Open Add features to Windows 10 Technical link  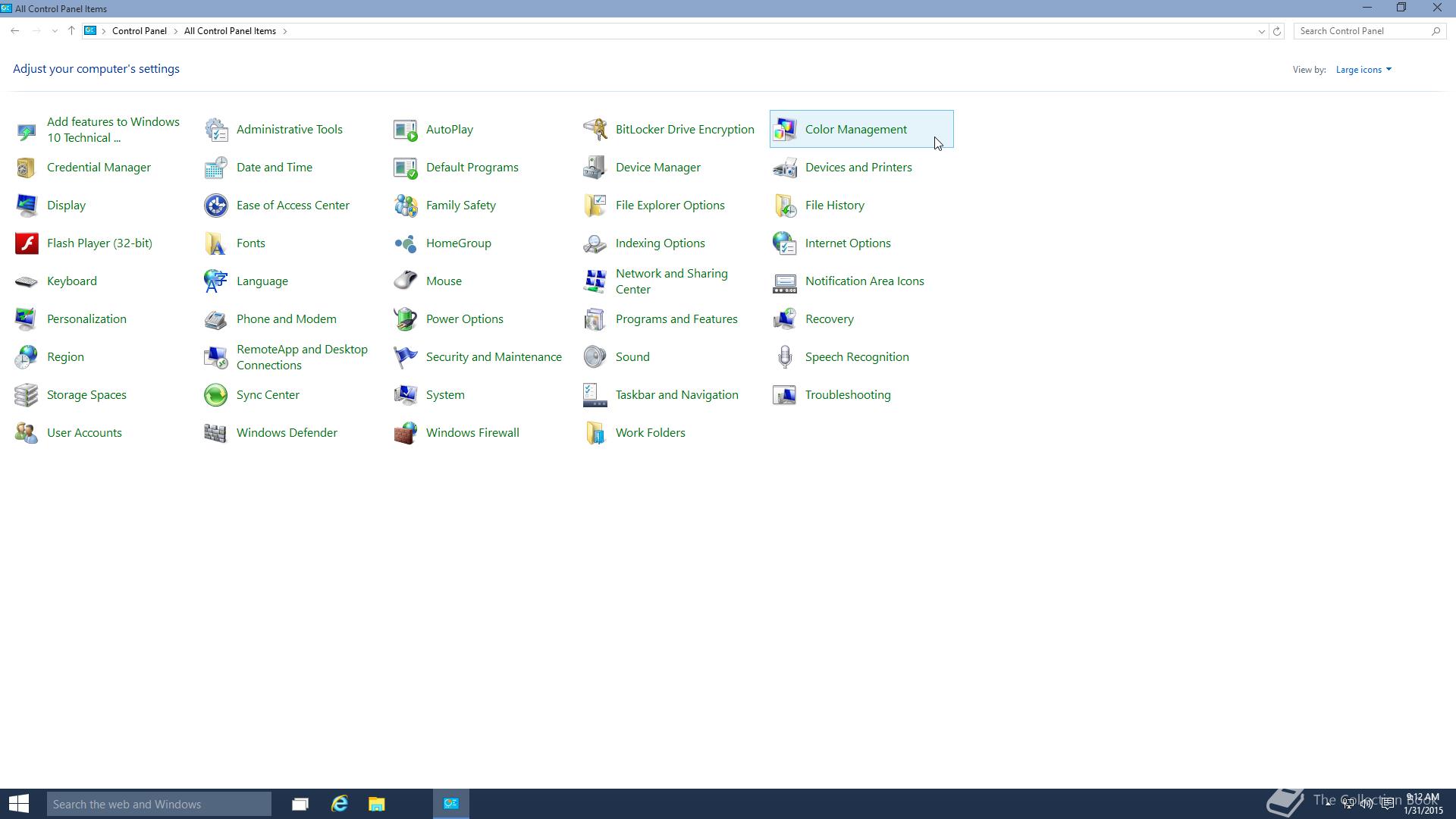[113, 130]
